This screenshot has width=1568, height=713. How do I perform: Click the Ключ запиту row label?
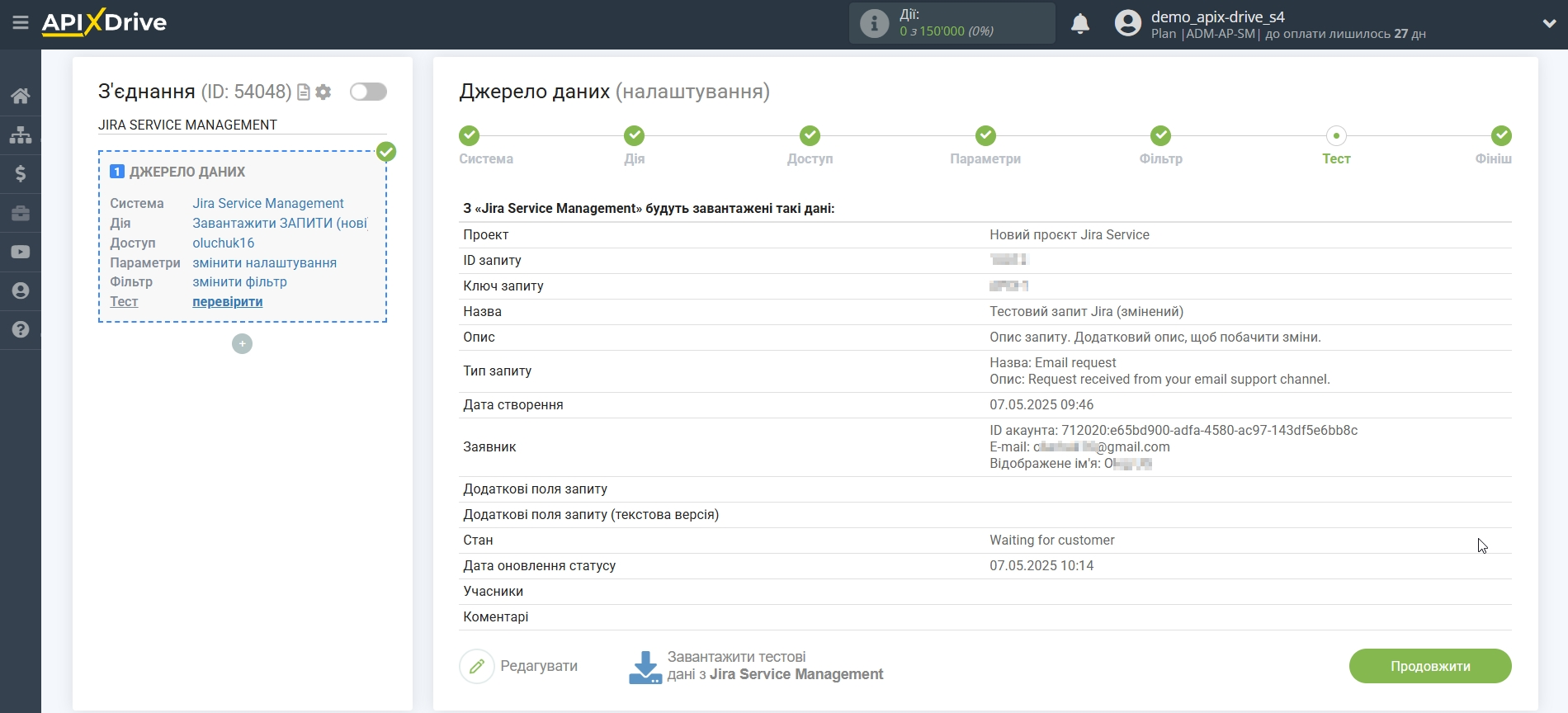click(x=503, y=286)
